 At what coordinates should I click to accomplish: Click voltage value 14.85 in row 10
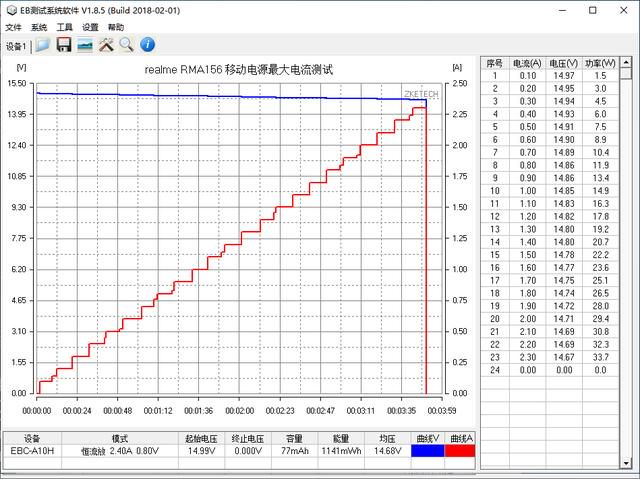click(564, 191)
